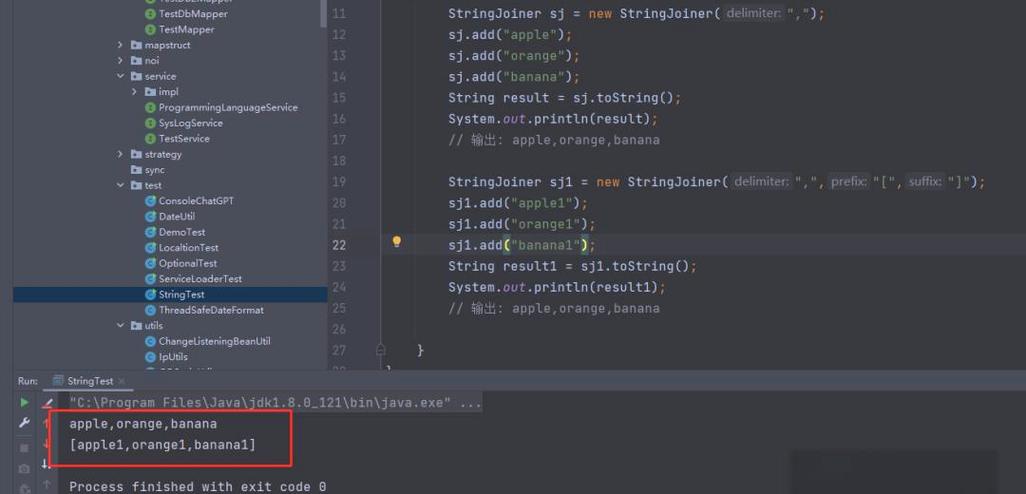Click the suffix: inlay hint on line 19
Screen dimensions: 1026x494
[925, 182]
